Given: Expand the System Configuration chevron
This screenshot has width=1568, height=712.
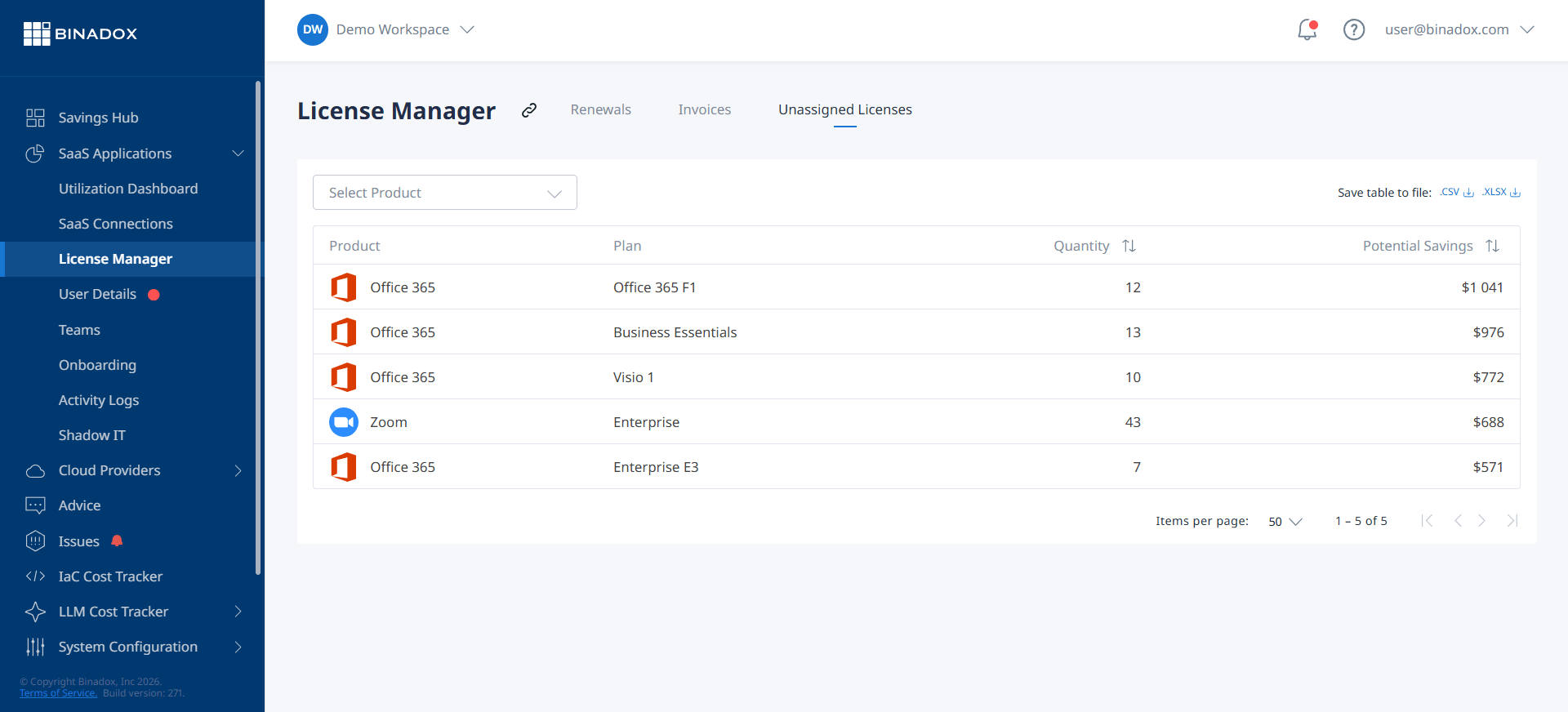Looking at the screenshot, I should (x=238, y=647).
